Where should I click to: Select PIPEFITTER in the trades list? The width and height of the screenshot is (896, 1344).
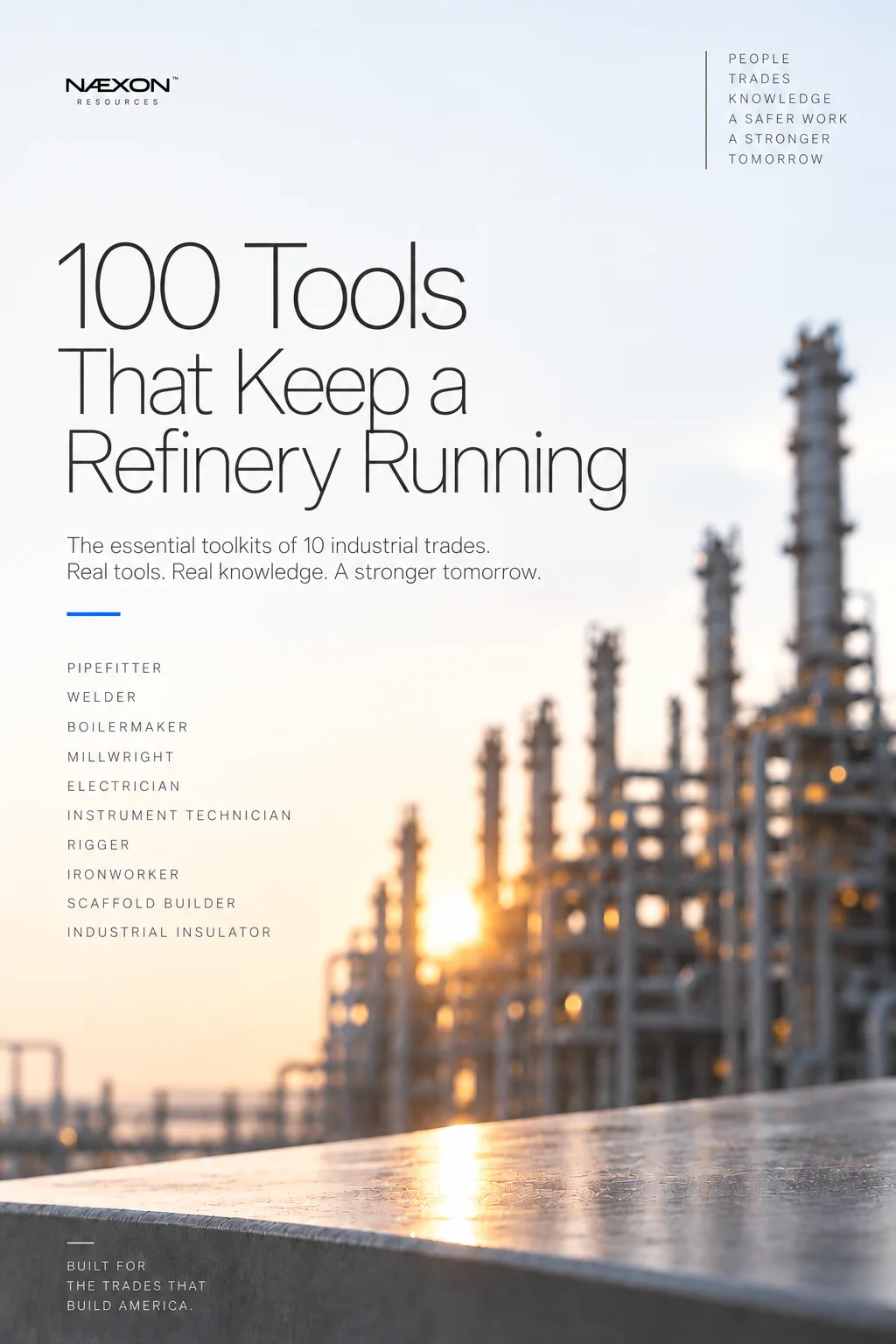click(x=115, y=668)
